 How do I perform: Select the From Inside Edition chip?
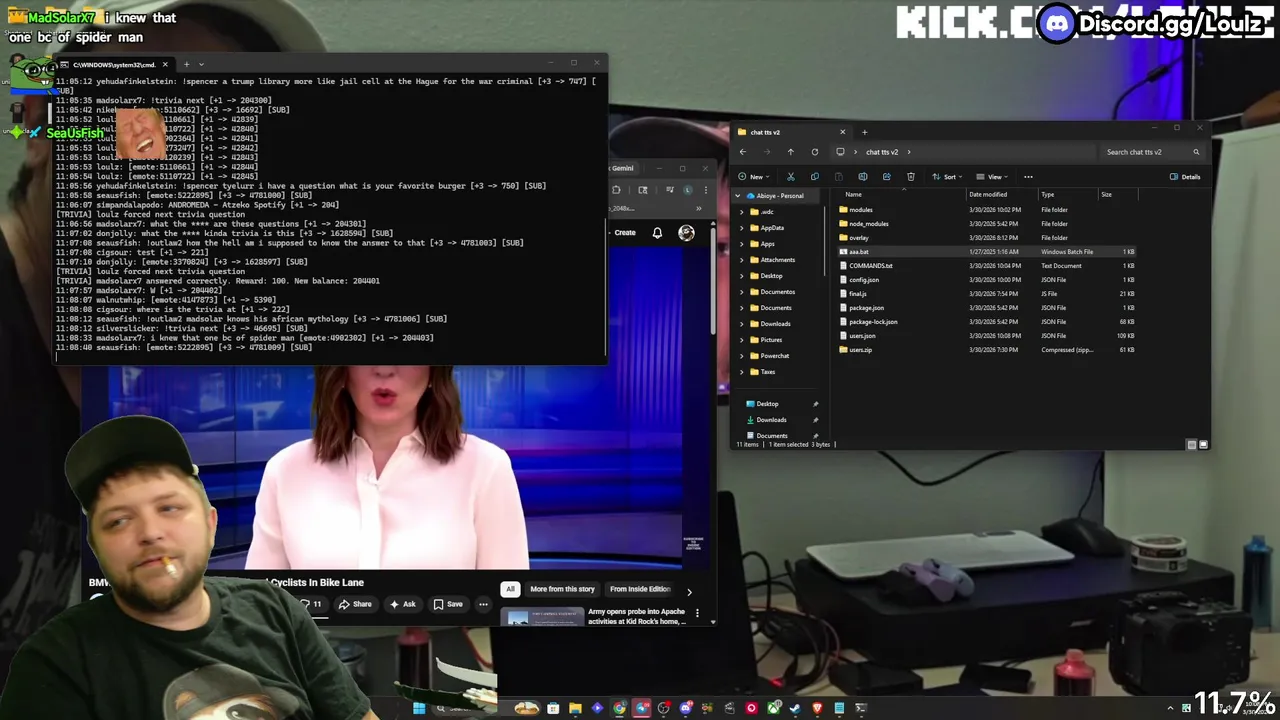pyautogui.click(x=640, y=589)
